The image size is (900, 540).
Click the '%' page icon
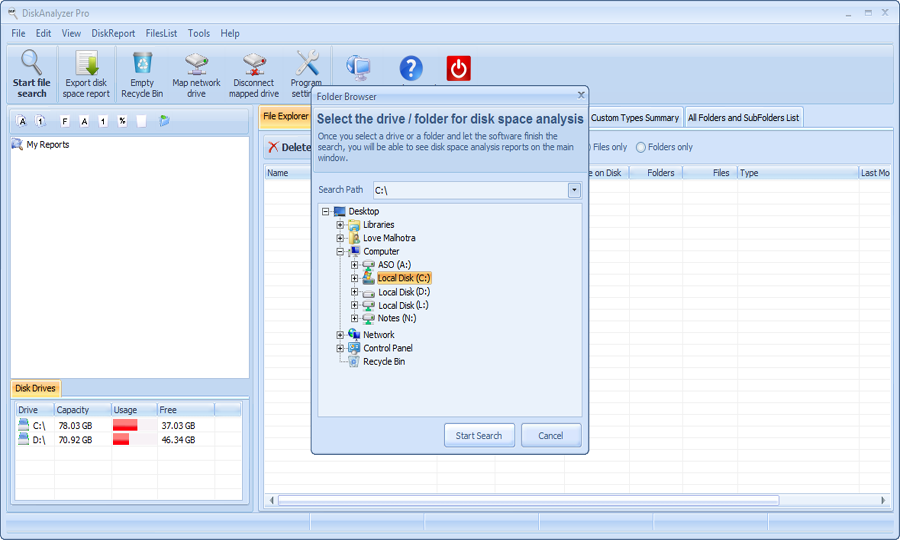pos(122,121)
